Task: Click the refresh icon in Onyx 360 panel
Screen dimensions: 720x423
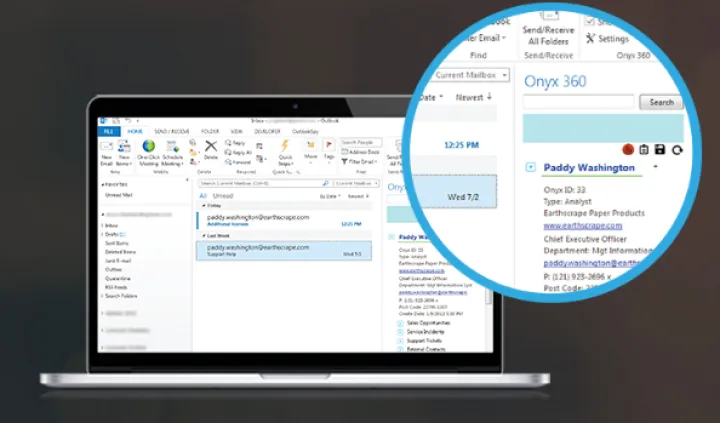Action: (676, 149)
